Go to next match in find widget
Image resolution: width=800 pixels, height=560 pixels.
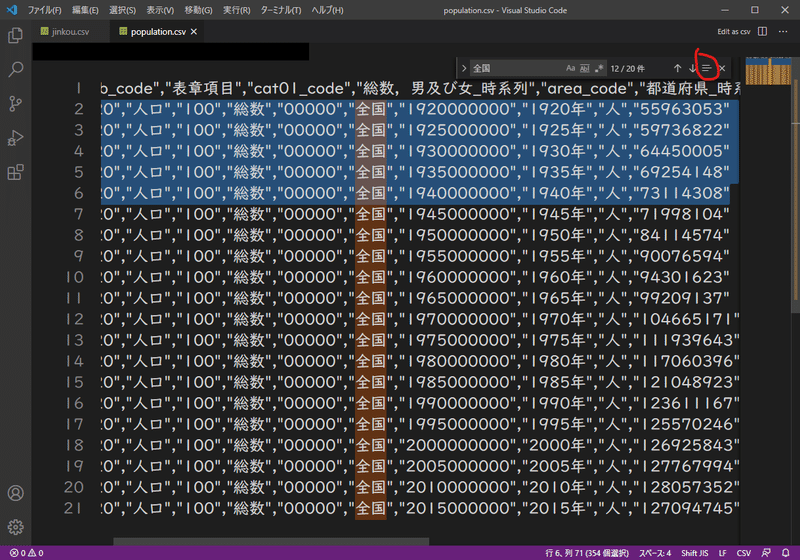tap(692, 68)
